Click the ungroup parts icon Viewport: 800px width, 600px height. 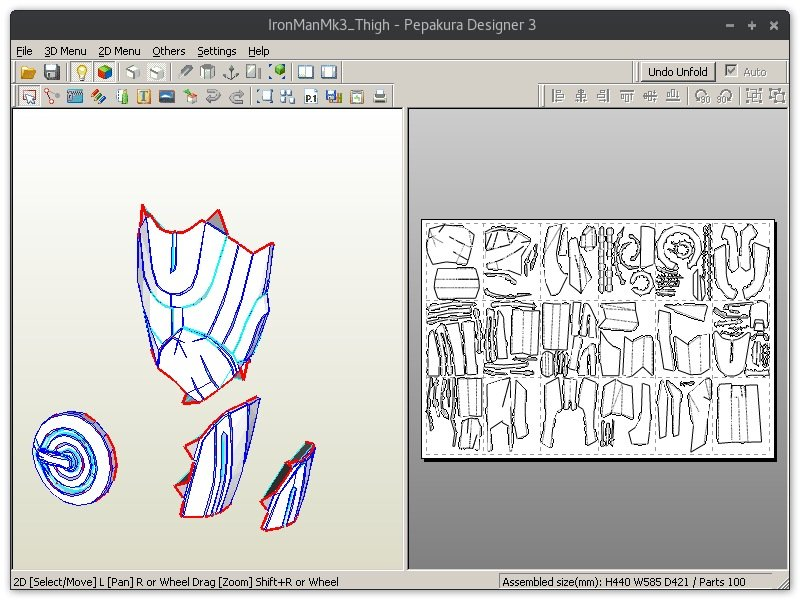(x=777, y=96)
